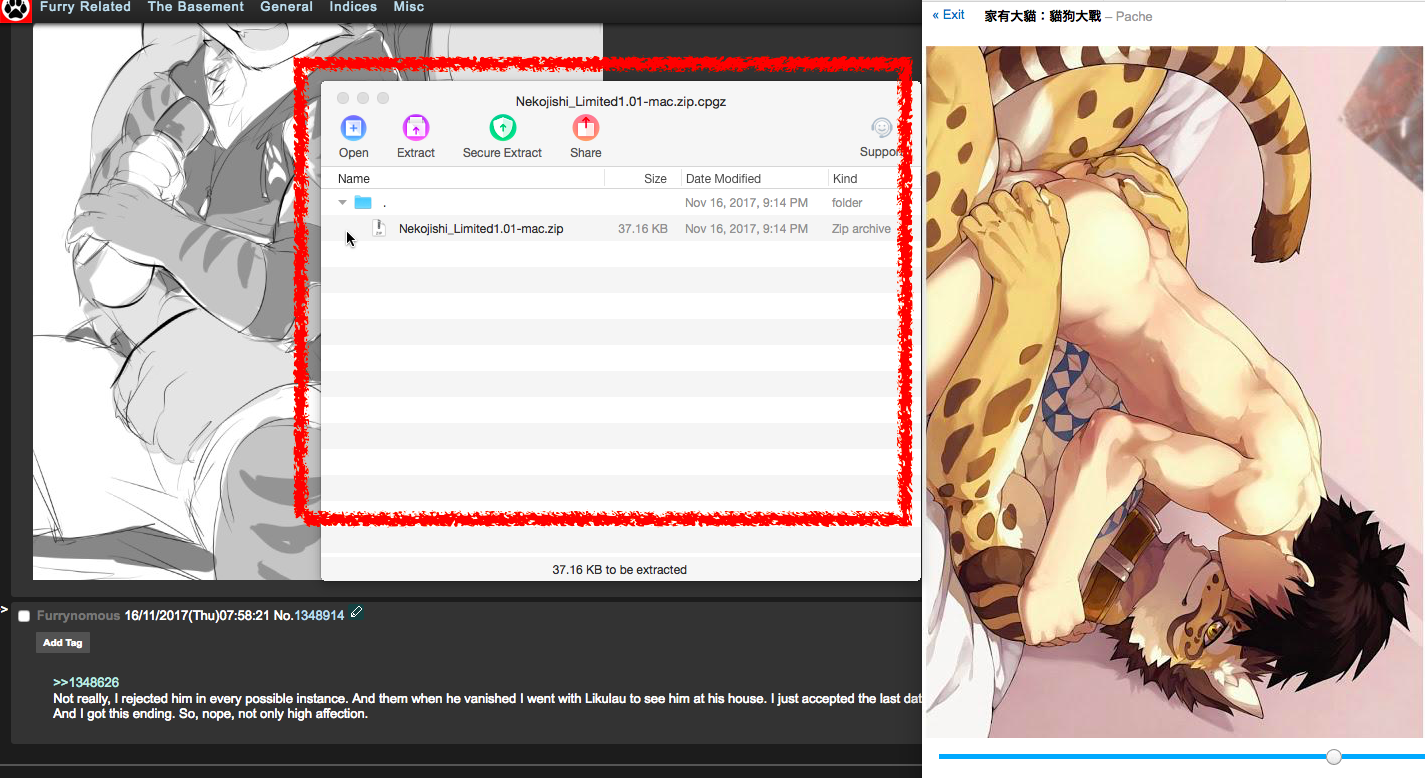Image resolution: width=1425 pixels, height=778 pixels.
Task: Click the 'Zip archive' kind cell
Action: 861,229
